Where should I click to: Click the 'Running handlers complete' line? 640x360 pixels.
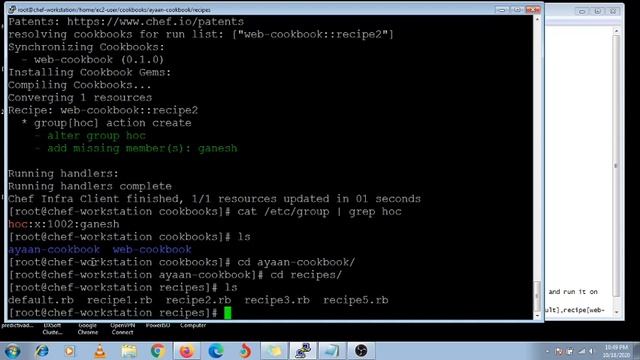pos(90,187)
